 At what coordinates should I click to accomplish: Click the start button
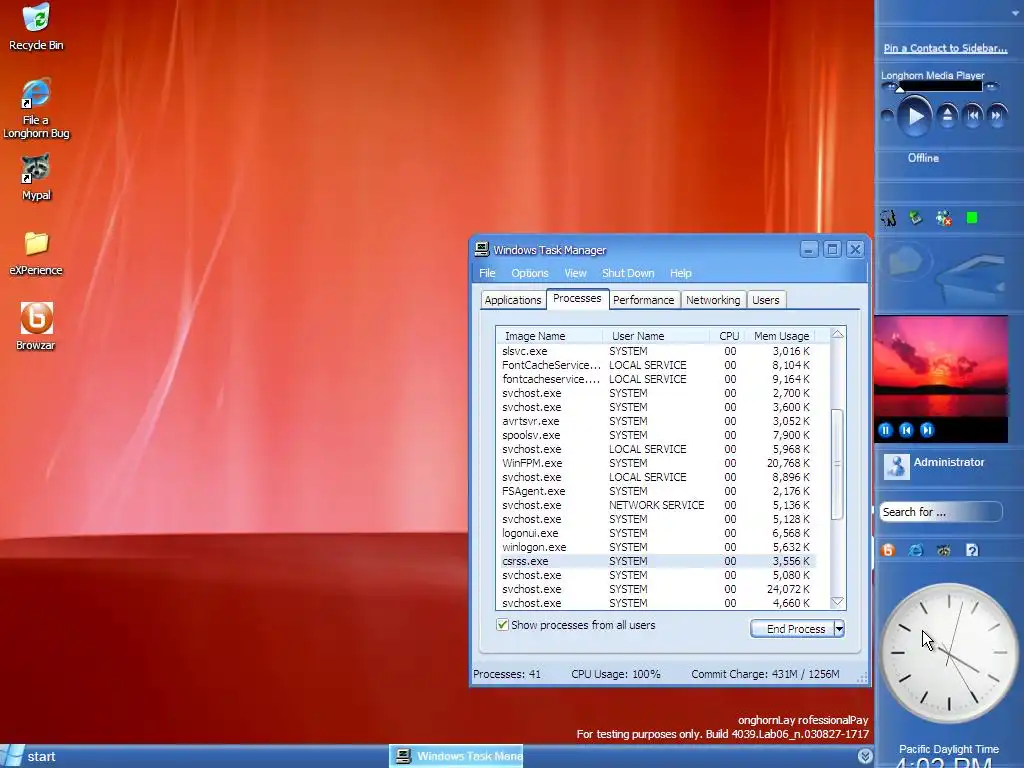click(29, 756)
